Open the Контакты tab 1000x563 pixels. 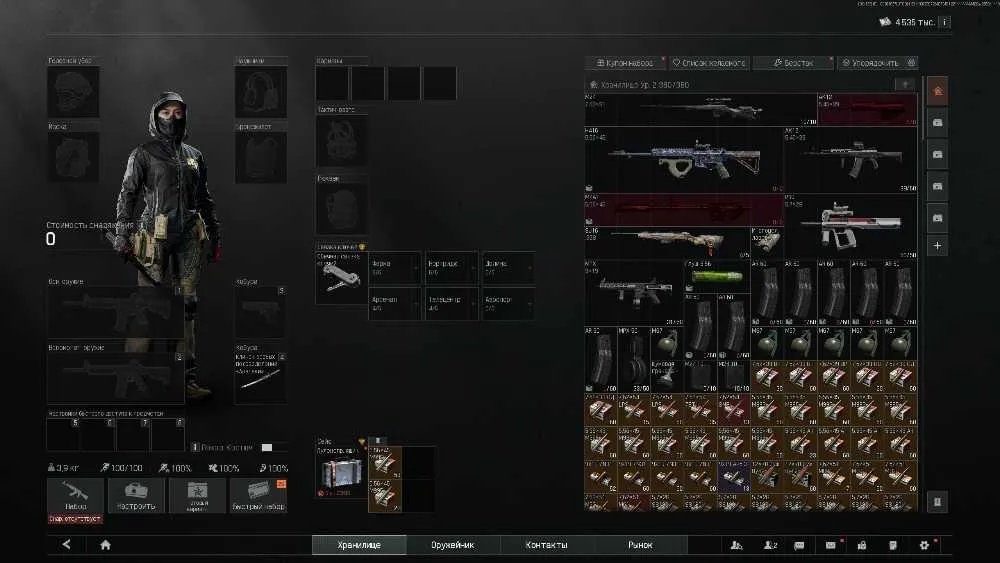click(x=547, y=545)
